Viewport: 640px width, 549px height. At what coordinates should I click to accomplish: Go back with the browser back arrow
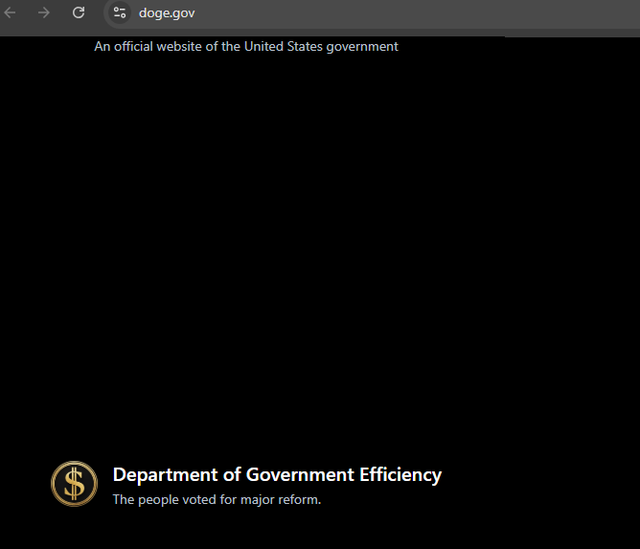[x=10, y=13]
